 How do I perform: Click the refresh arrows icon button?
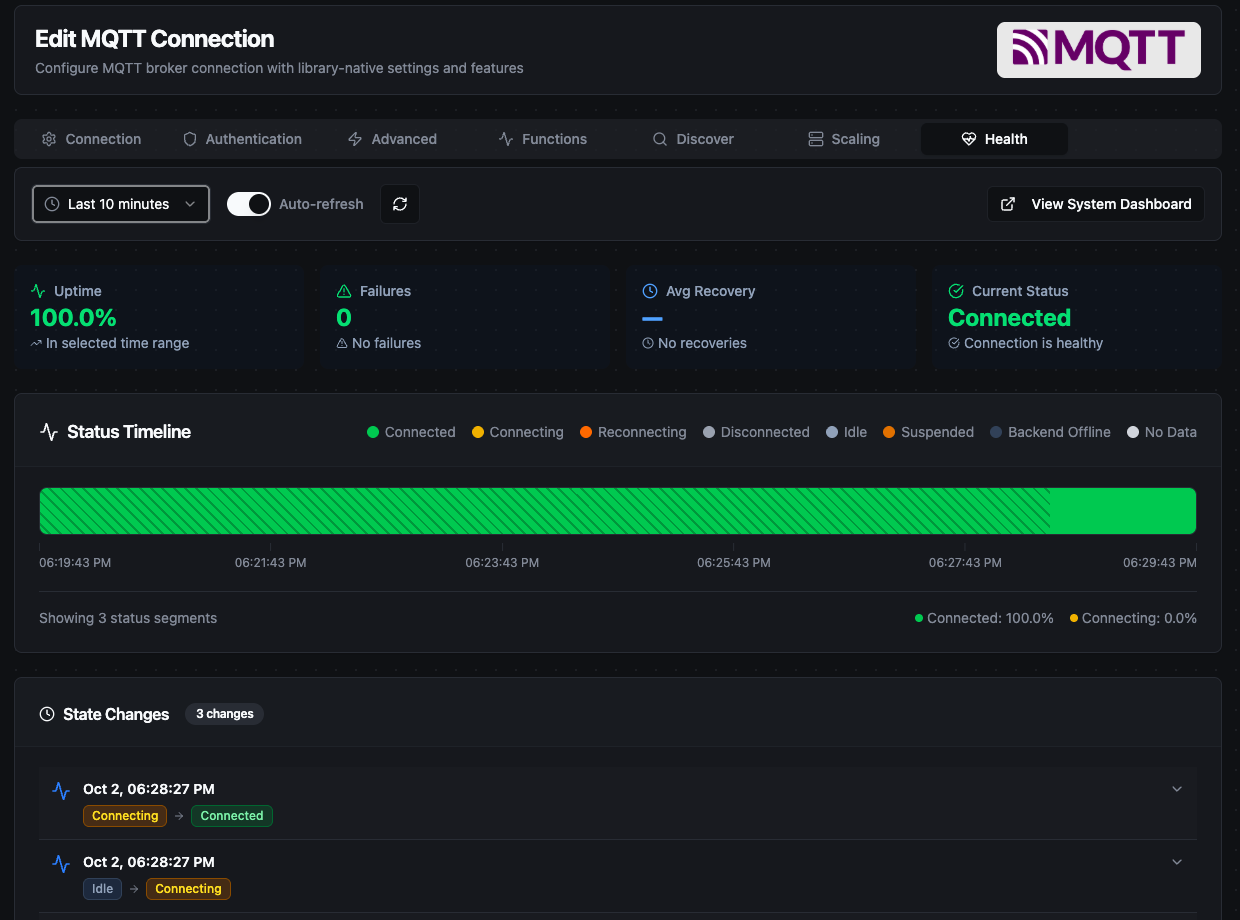click(x=400, y=204)
